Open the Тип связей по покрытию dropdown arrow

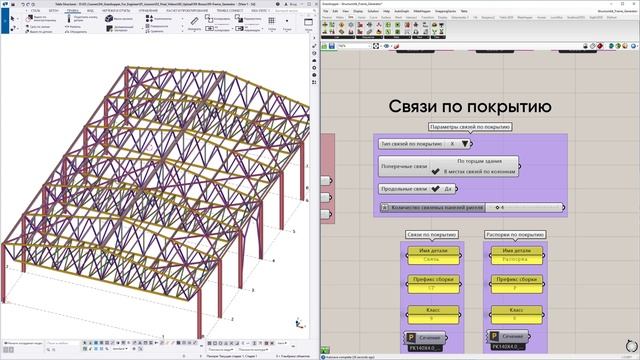pos(465,144)
